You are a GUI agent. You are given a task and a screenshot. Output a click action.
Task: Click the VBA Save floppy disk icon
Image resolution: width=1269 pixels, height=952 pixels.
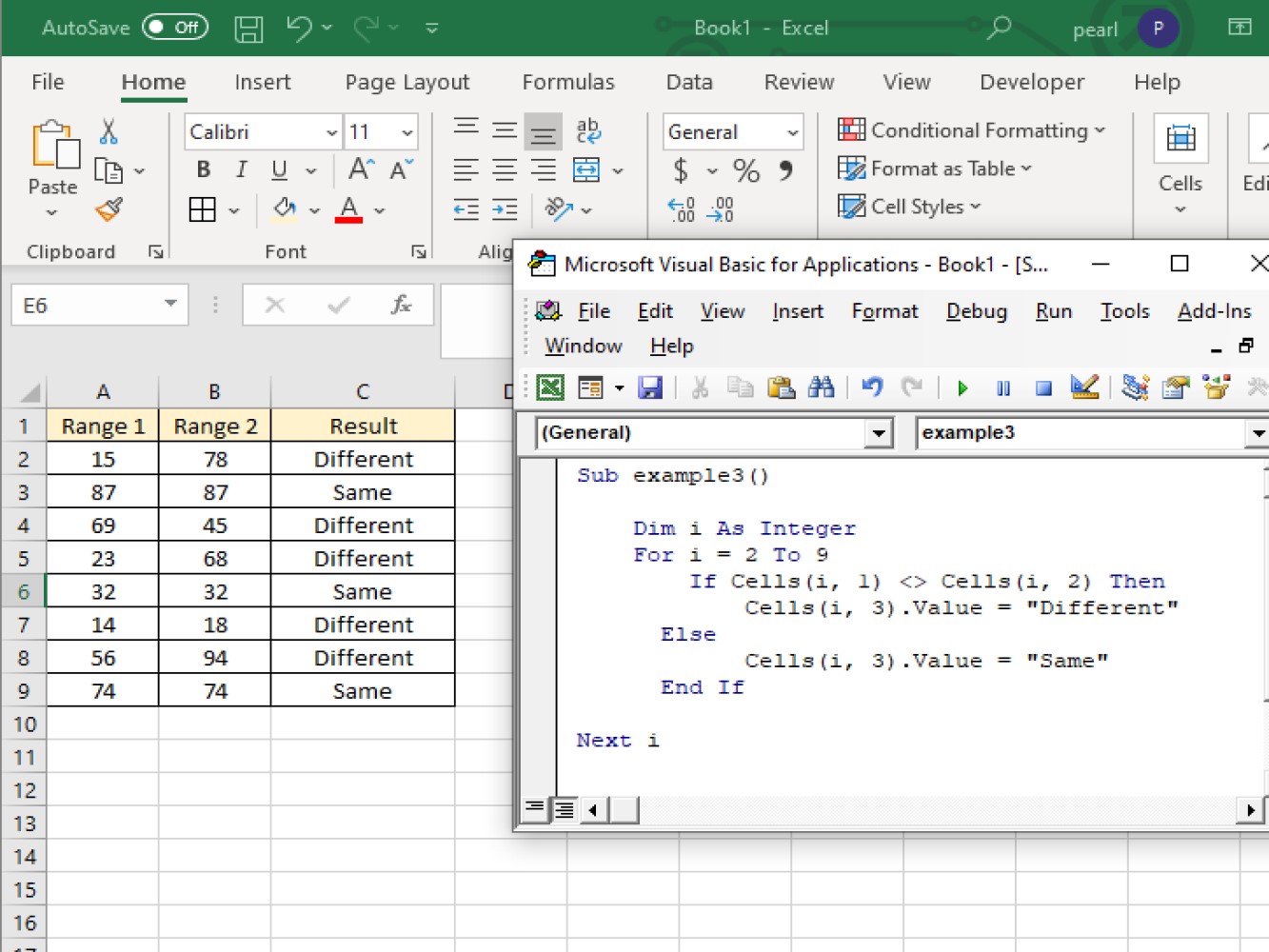pos(650,387)
